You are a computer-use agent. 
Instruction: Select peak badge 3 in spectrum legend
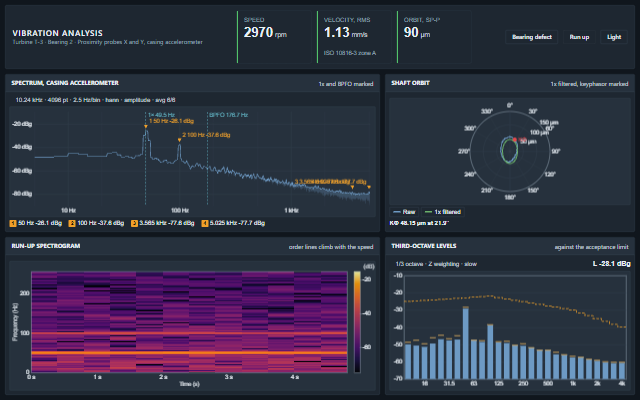coord(134,223)
